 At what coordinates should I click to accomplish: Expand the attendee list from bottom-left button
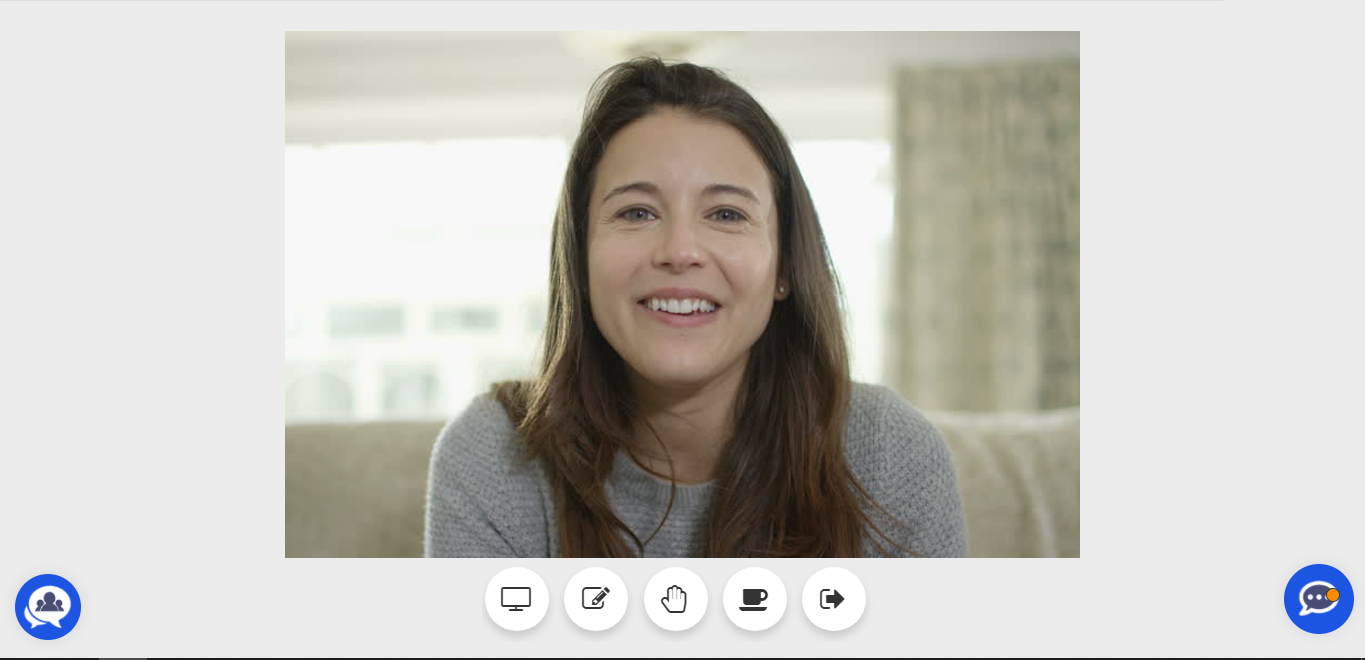48,606
